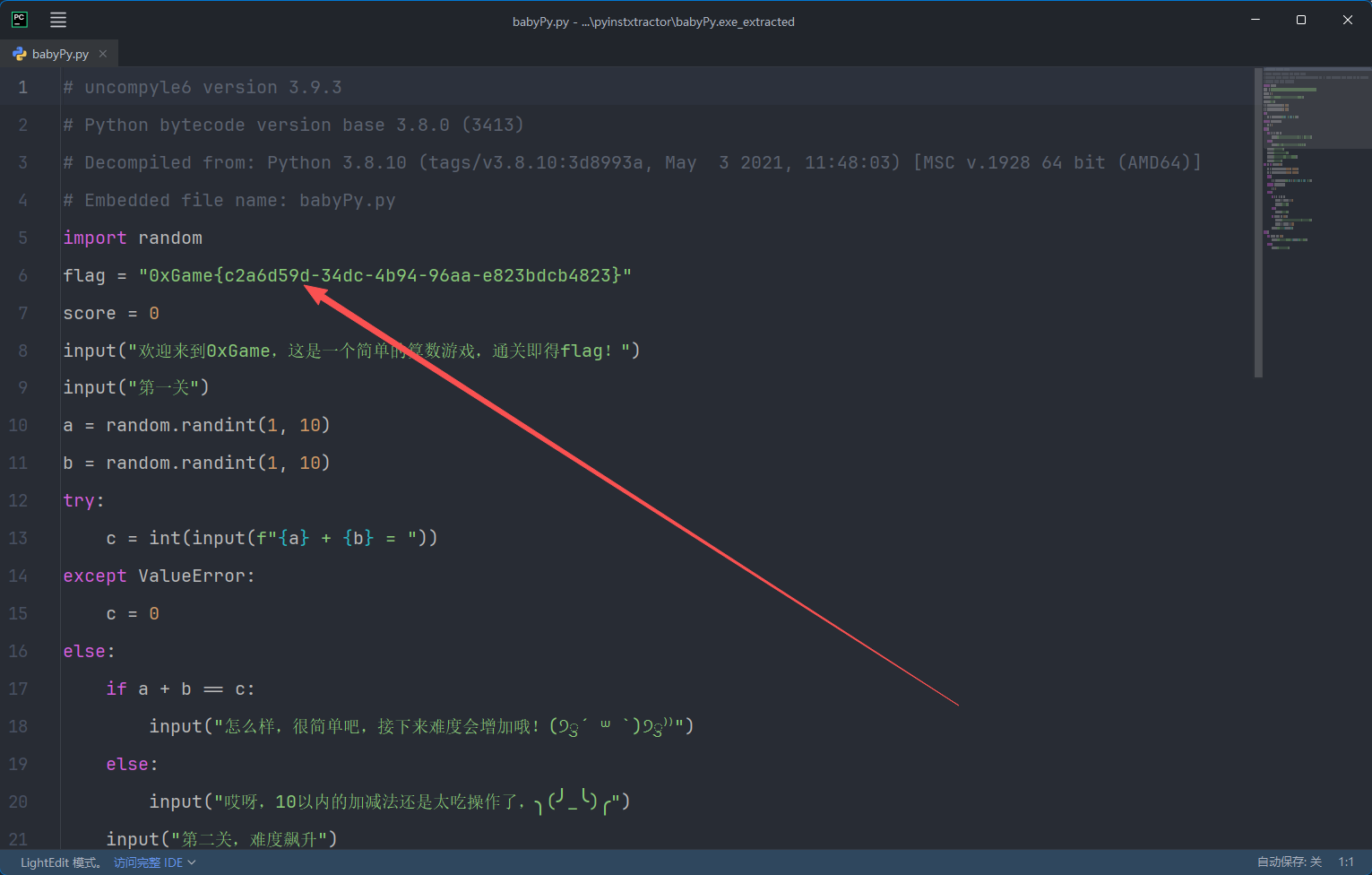
Task: Close the babyPy.py editor tab
Action: click(103, 54)
